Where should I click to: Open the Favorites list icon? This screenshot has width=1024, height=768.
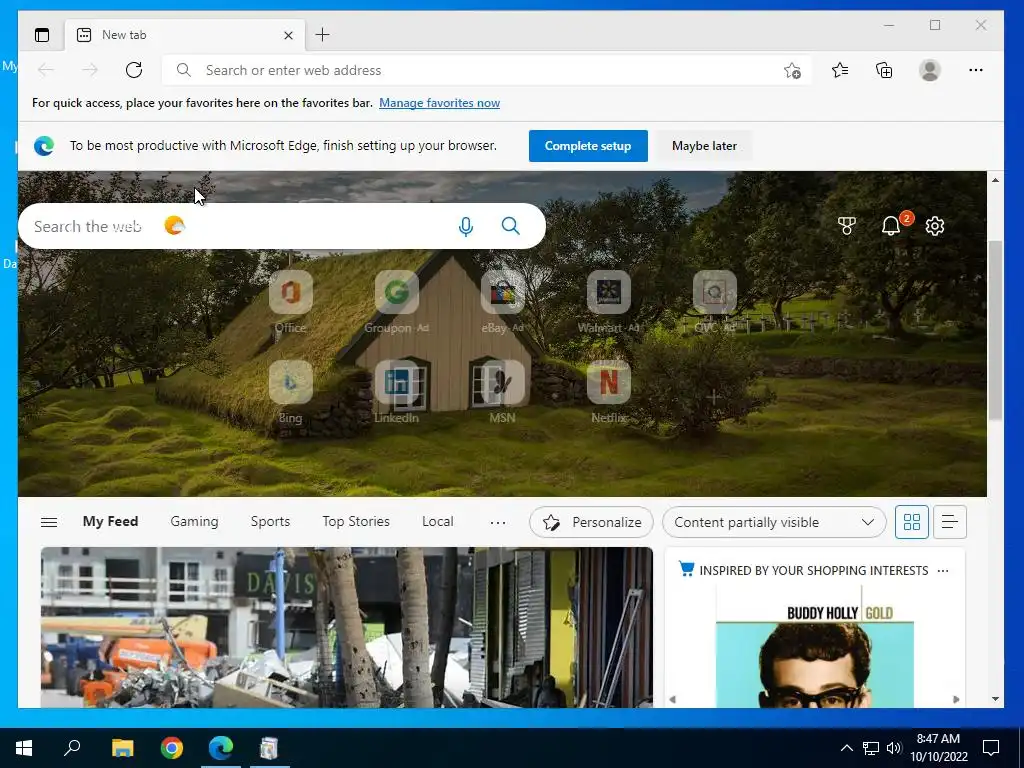click(840, 70)
